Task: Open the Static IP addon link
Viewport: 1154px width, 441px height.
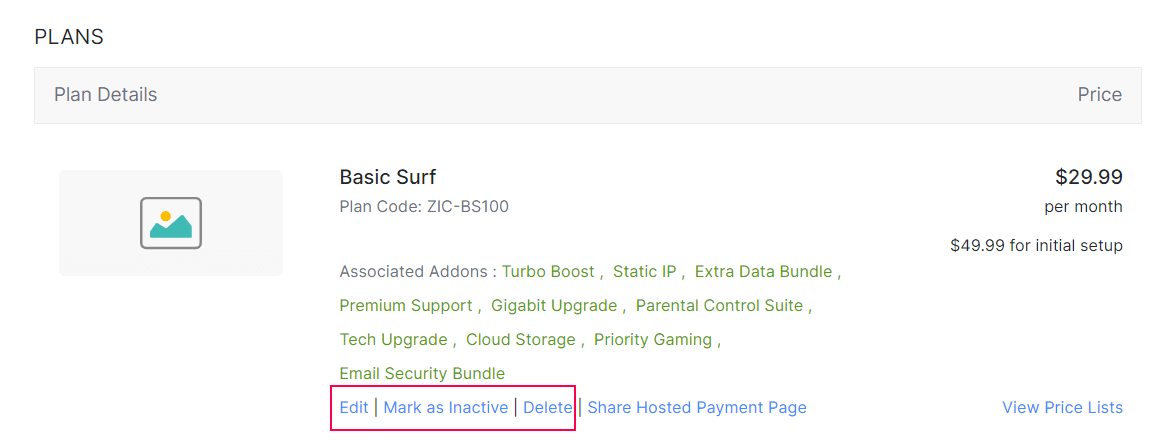Action: (644, 271)
